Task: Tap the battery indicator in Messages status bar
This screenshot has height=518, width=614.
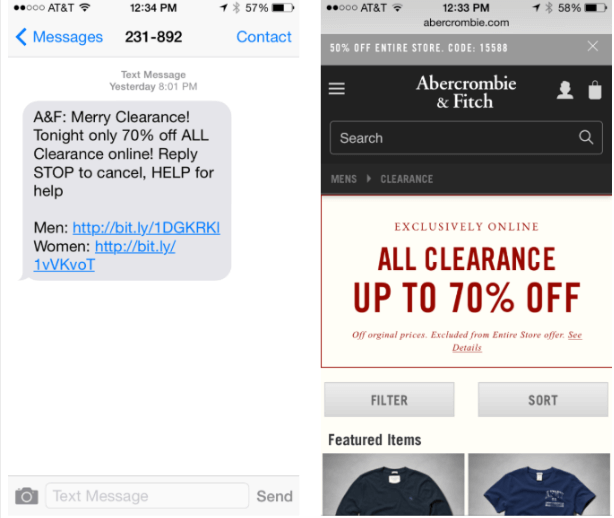Action: tap(283, 7)
